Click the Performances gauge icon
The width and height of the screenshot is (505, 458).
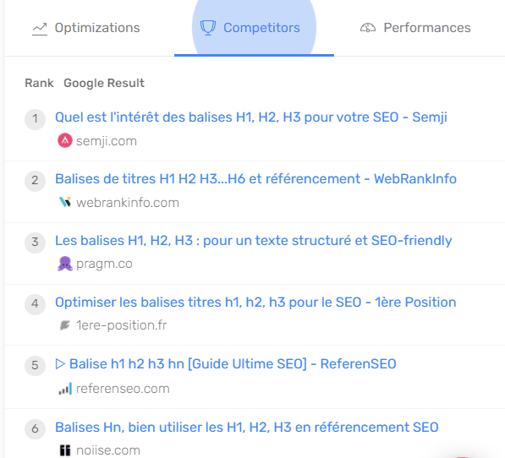(x=368, y=28)
